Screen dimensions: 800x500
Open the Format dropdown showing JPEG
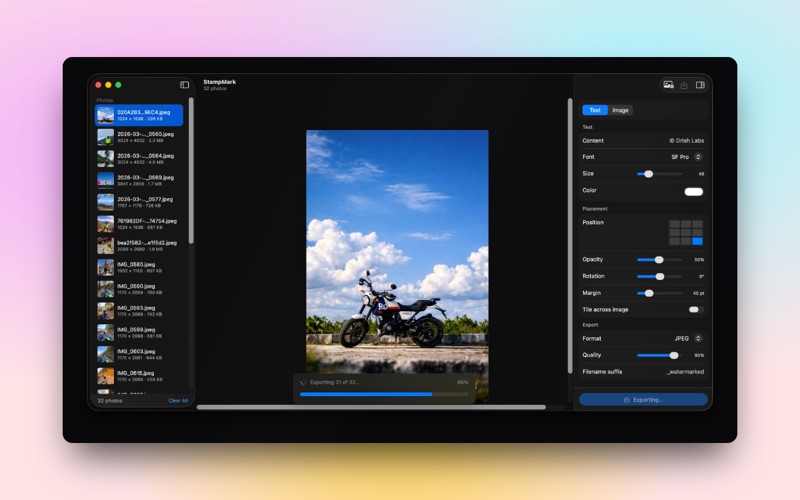(688, 339)
